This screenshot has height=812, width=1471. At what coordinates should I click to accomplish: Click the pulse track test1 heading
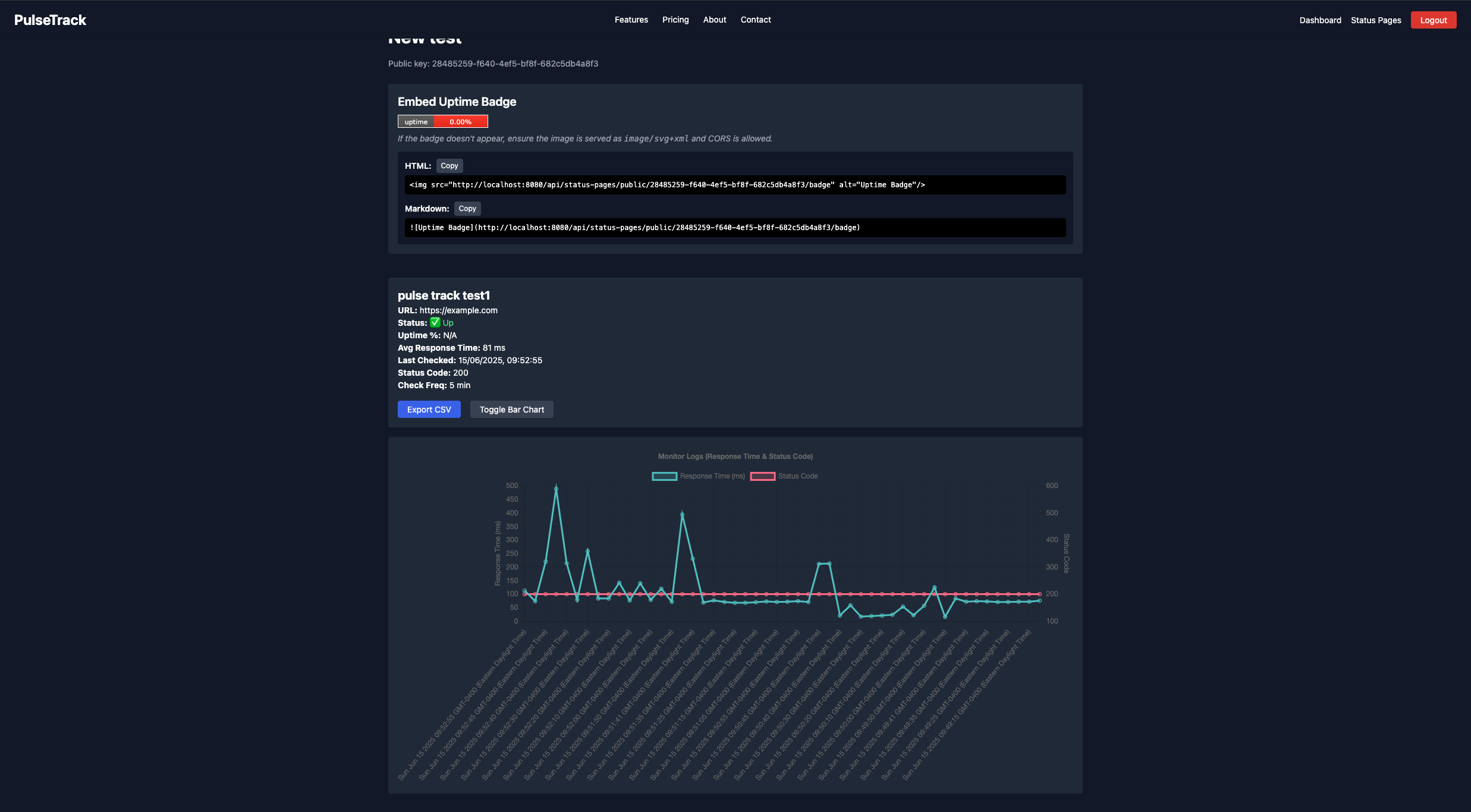click(444, 295)
